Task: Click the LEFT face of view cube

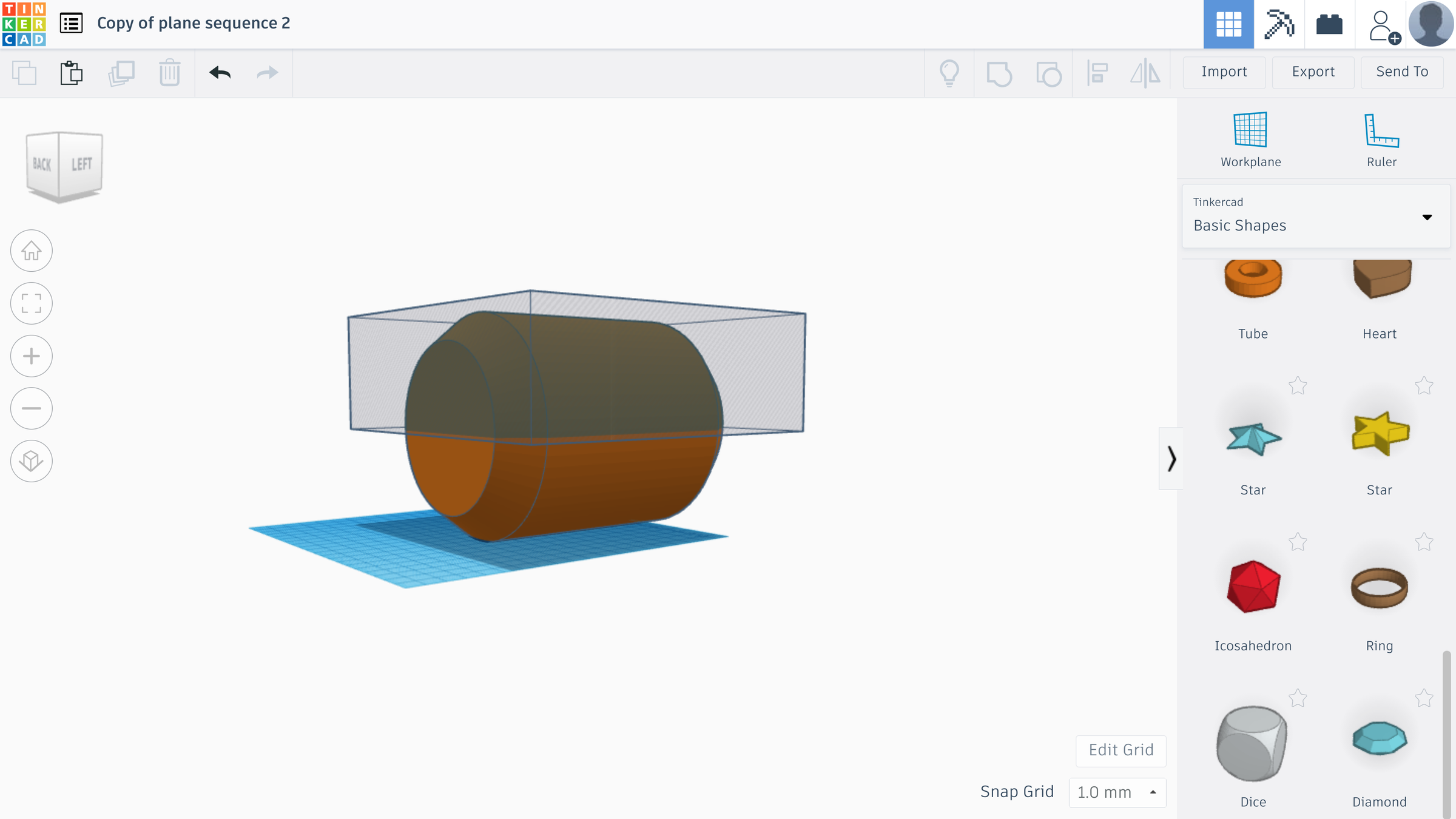Action: [81, 164]
